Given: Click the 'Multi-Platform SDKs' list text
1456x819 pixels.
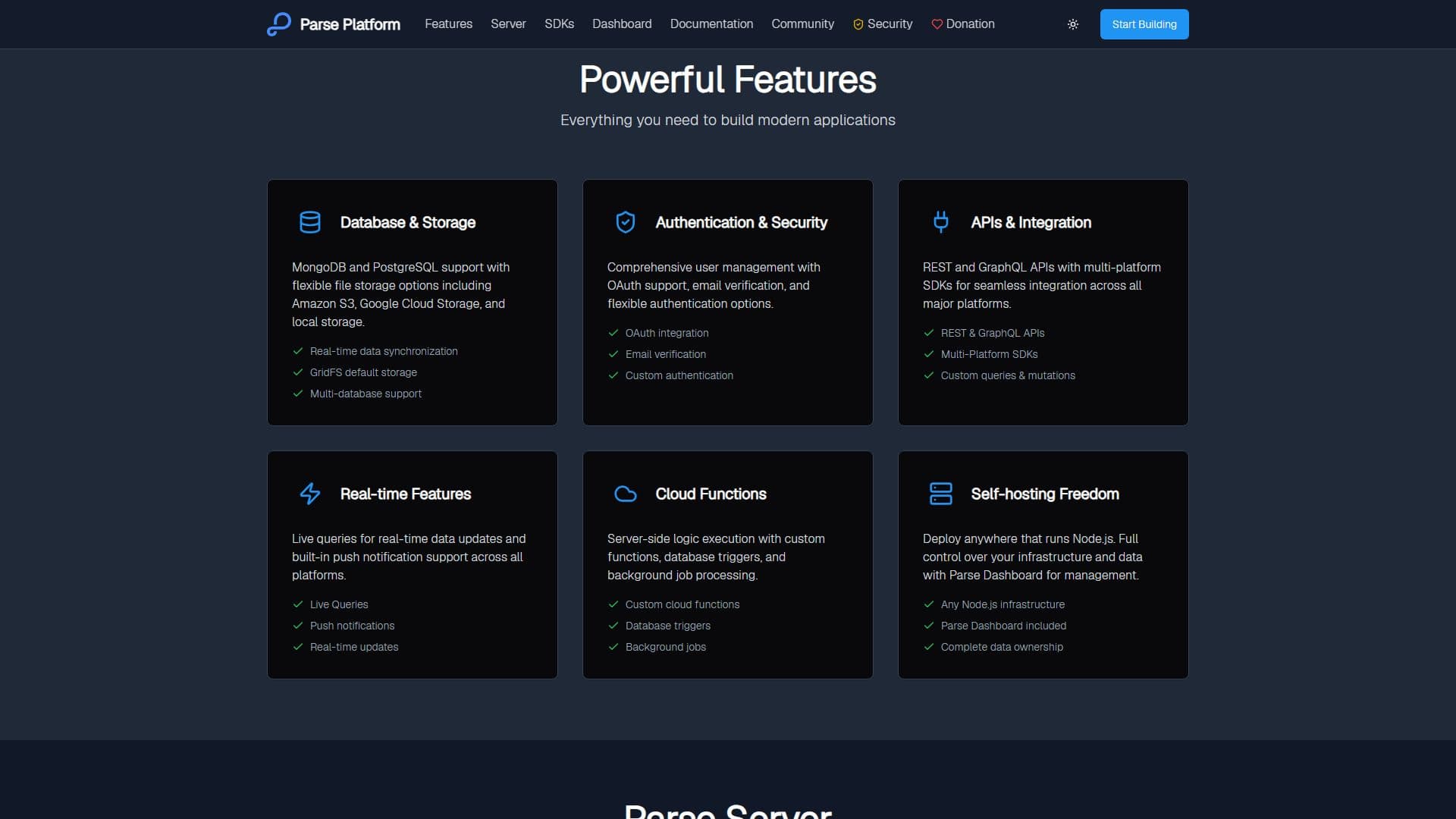Looking at the screenshot, I should click(x=989, y=354).
